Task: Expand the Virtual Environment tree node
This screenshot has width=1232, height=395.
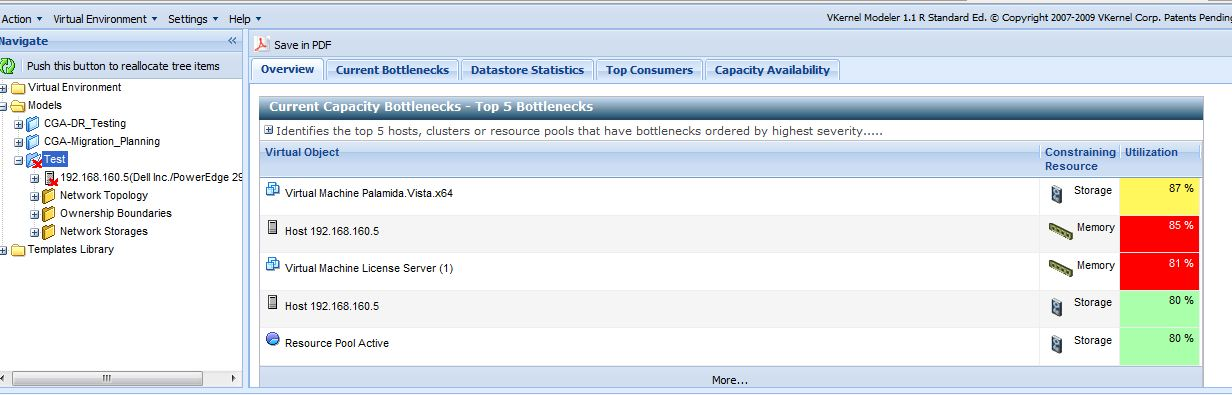Action: coord(4,88)
